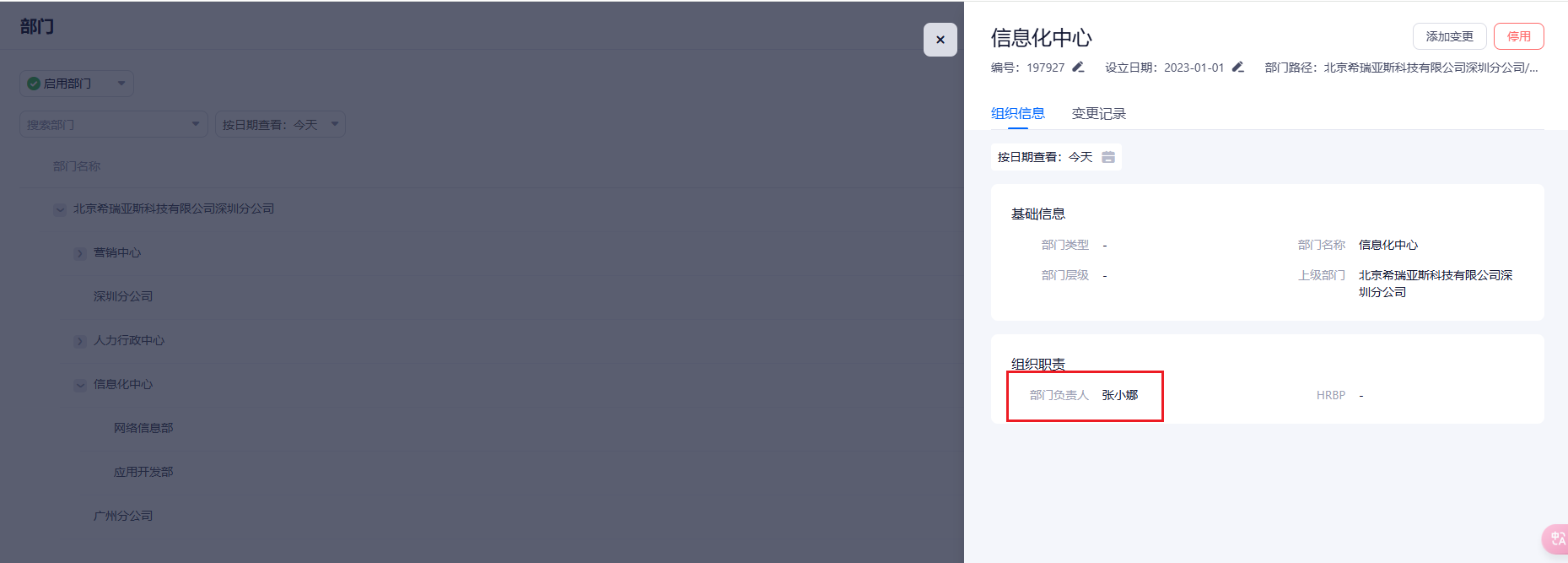Screen dimensions: 1568x563
Task: Select 广州分公司 in the department tree
Action: (123, 516)
